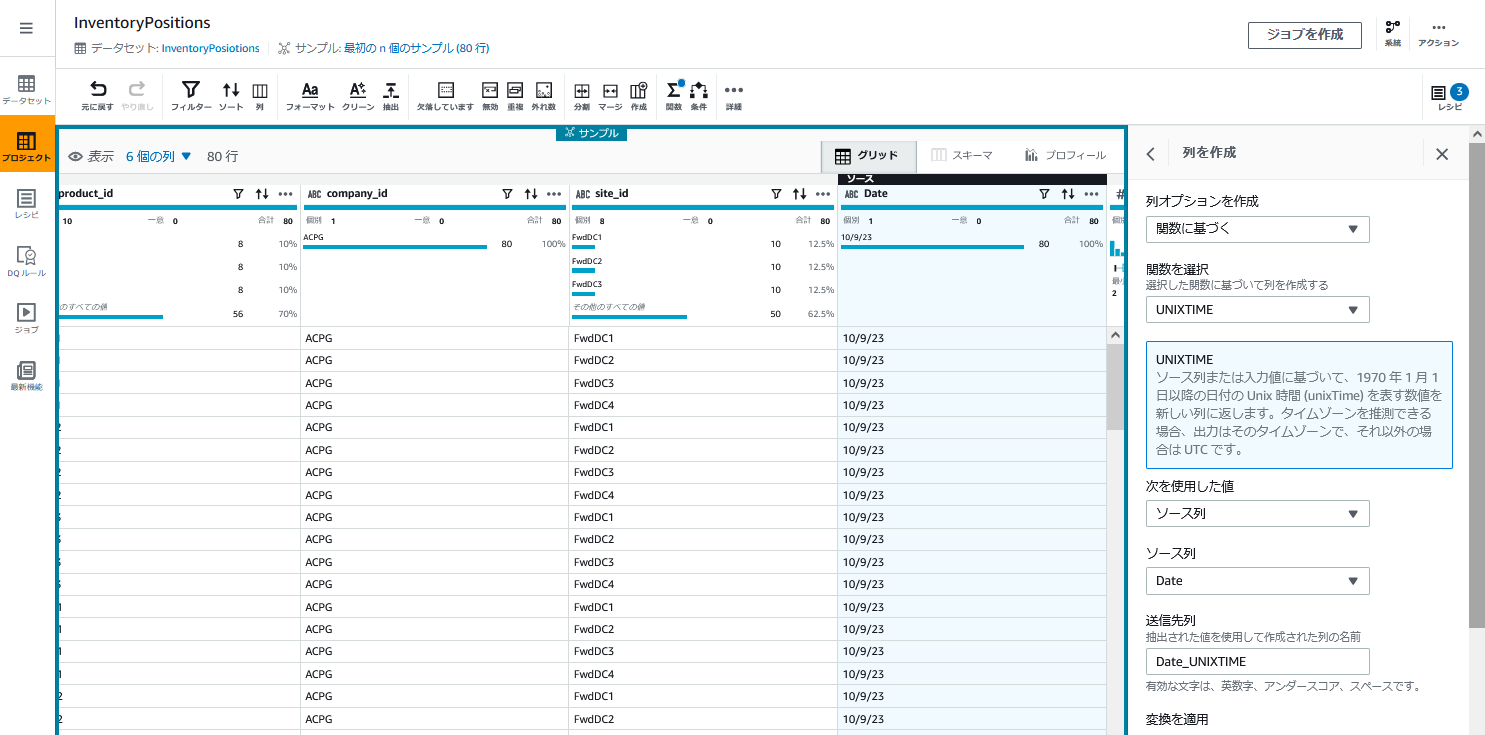Switch to the プロファイル view tab

[1065, 155]
